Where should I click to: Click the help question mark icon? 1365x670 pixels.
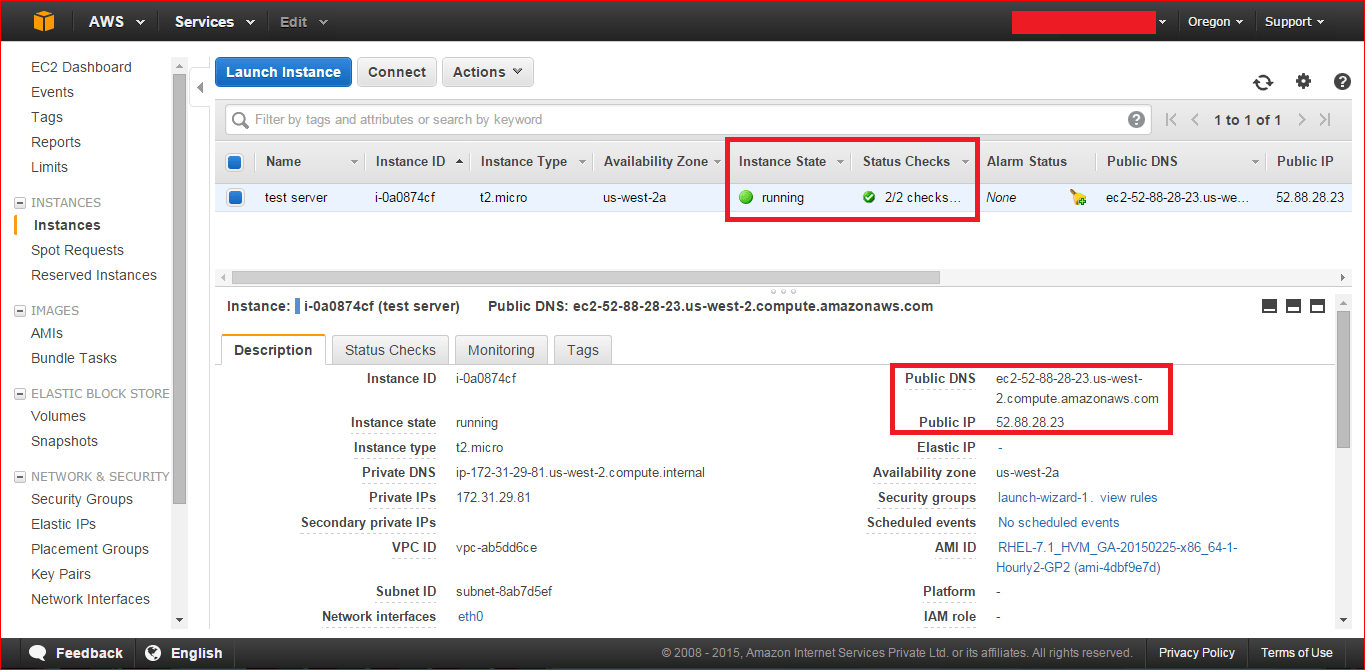click(1342, 82)
